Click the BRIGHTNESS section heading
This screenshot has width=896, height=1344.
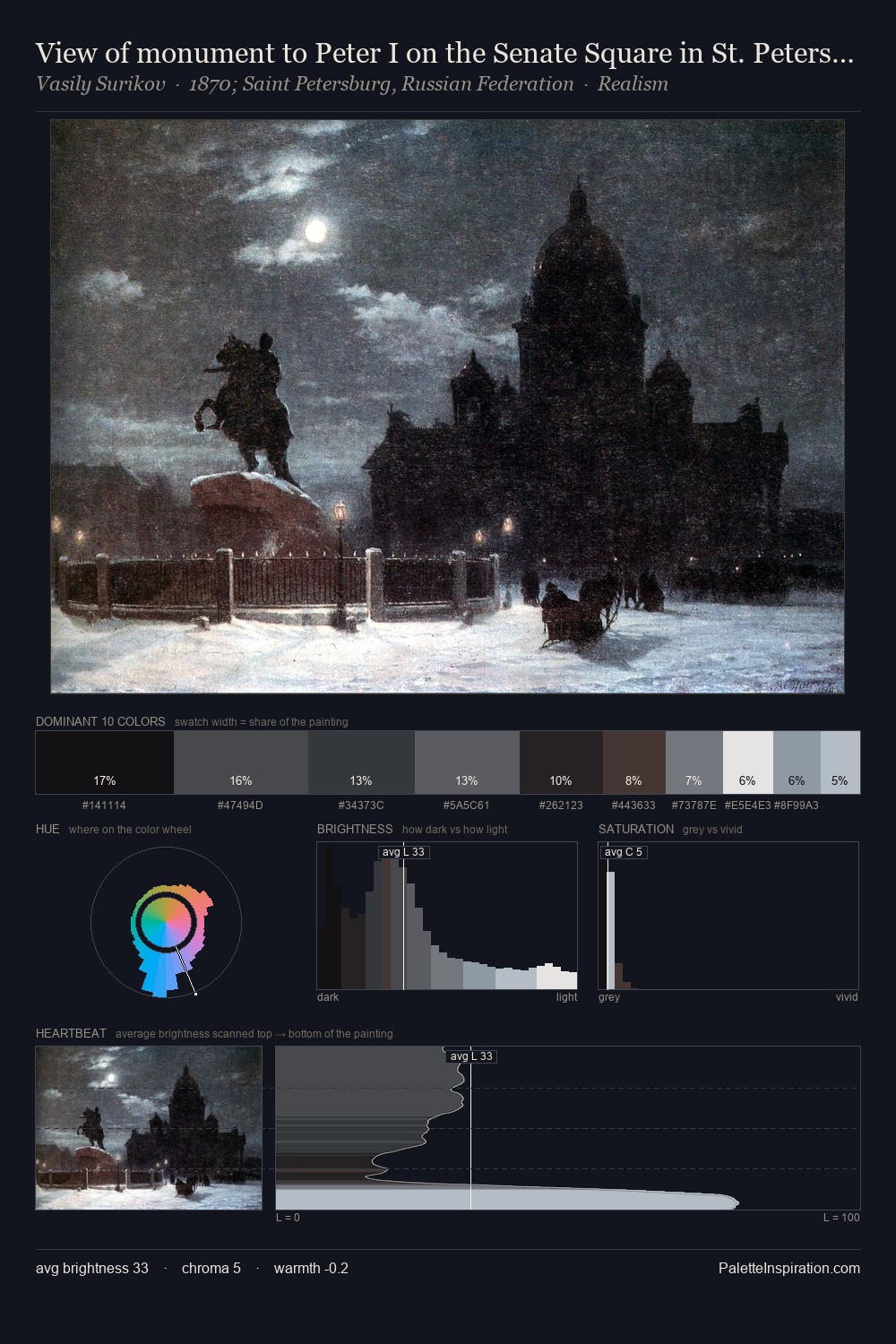[355, 829]
